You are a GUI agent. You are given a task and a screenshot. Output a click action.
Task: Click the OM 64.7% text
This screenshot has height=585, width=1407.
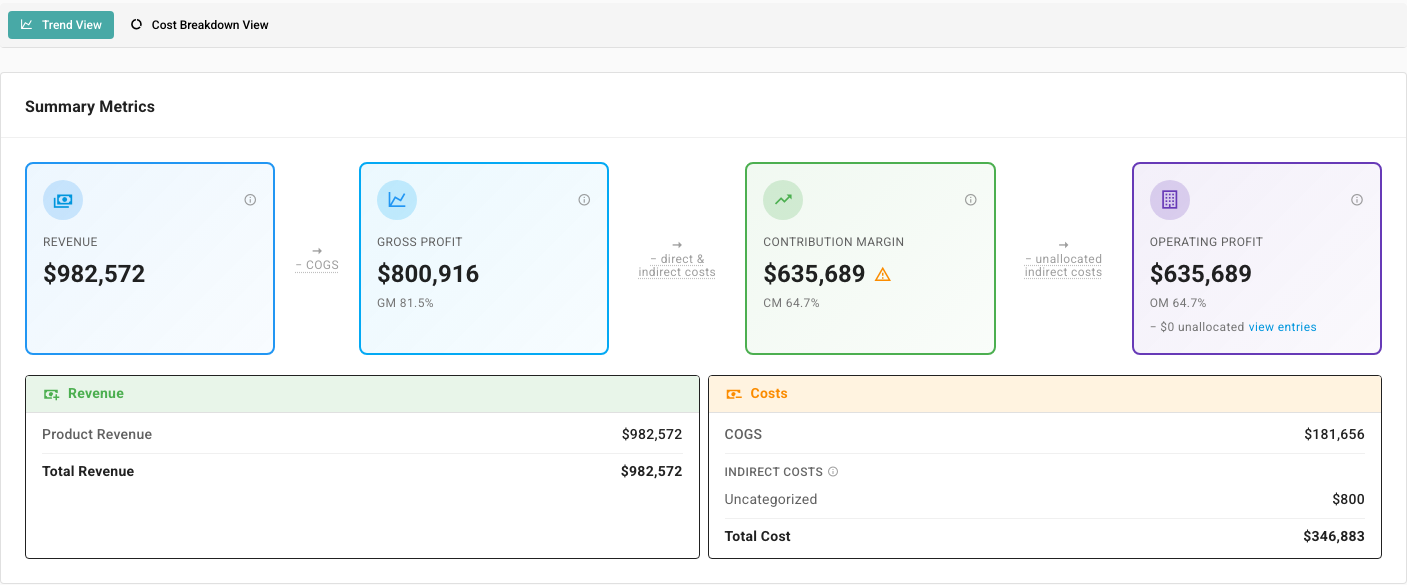pyautogui.click(x=1178, y=303)
